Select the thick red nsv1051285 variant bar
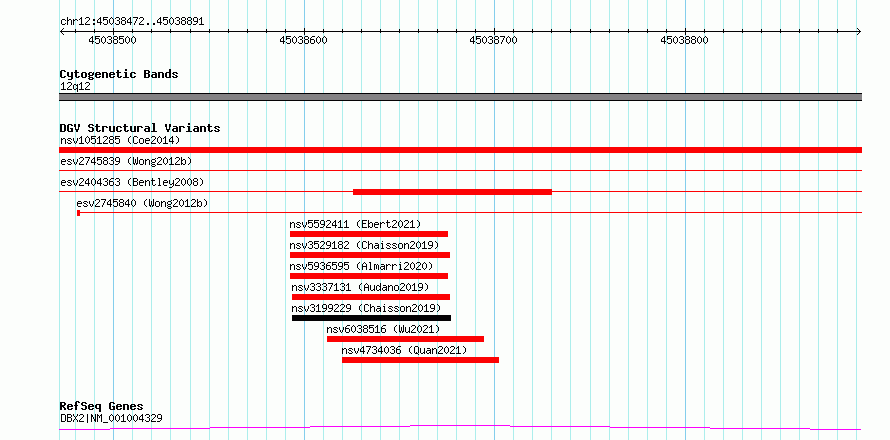 point(460,150)
